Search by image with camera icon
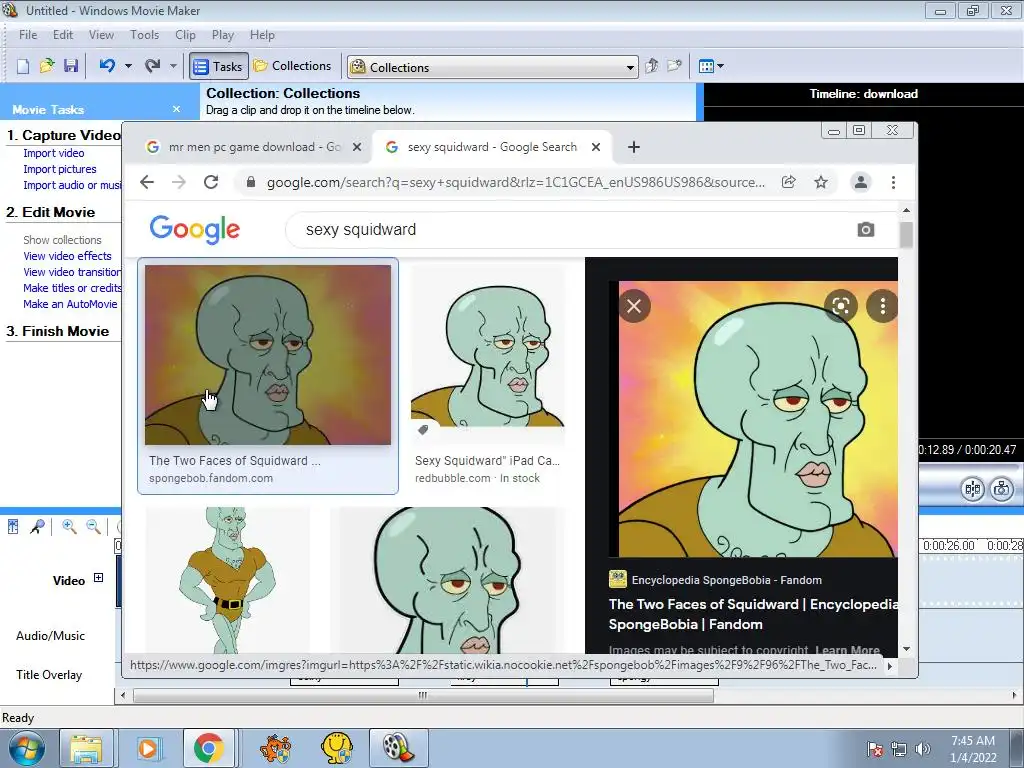The width and height of the screenshot is (1024, 768). pos(865,230)
